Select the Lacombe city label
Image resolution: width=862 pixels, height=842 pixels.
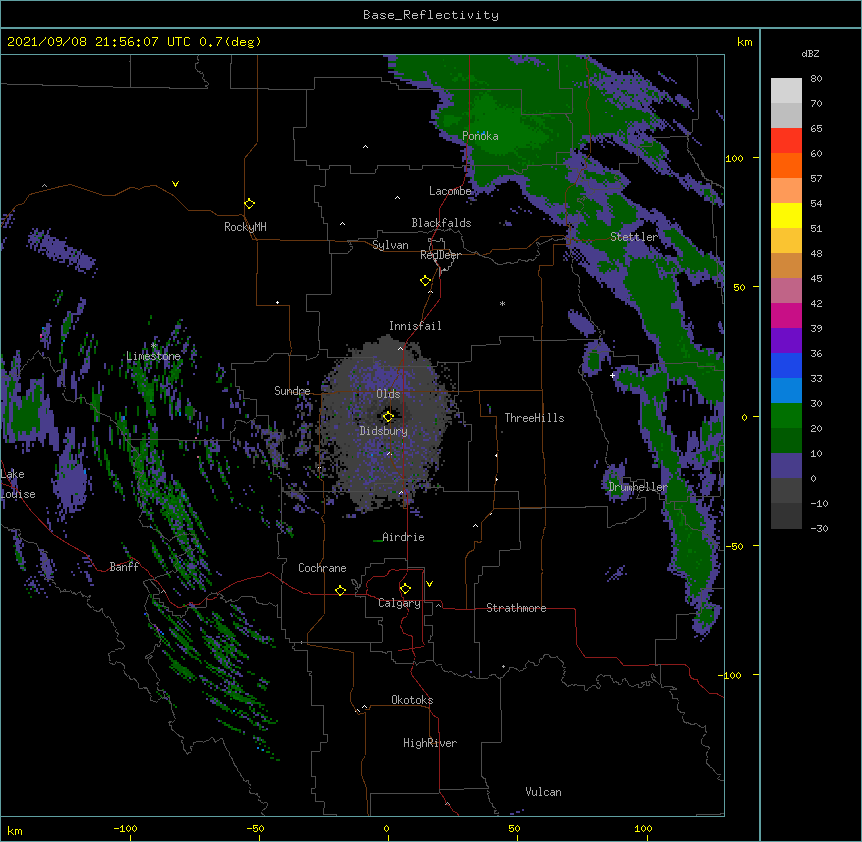[450, 191]
